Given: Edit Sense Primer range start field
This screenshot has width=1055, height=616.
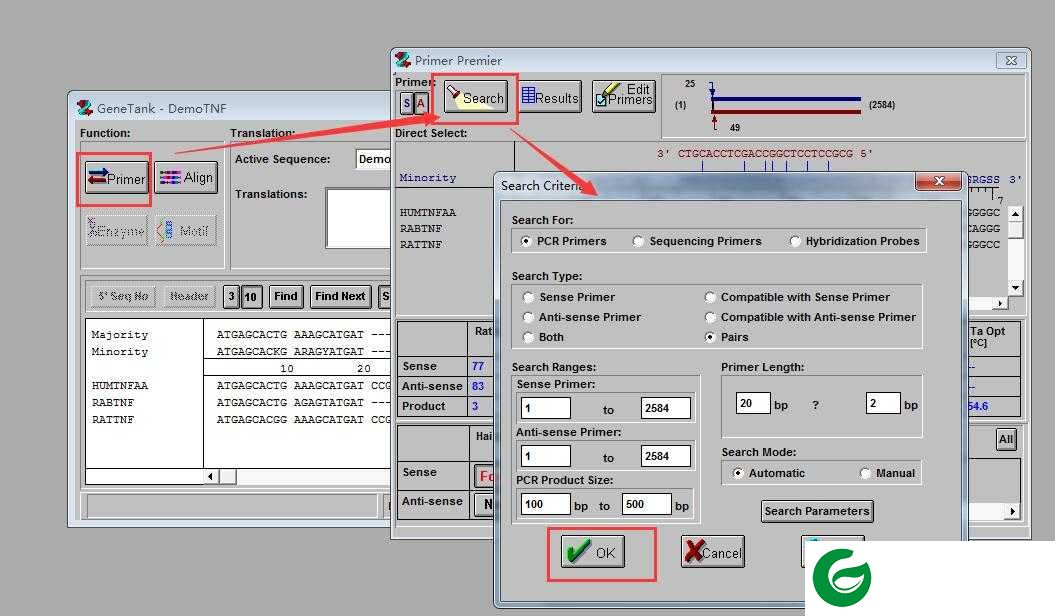Looking at the screenshot, I should pyautogui.click(x=546, y=408).
